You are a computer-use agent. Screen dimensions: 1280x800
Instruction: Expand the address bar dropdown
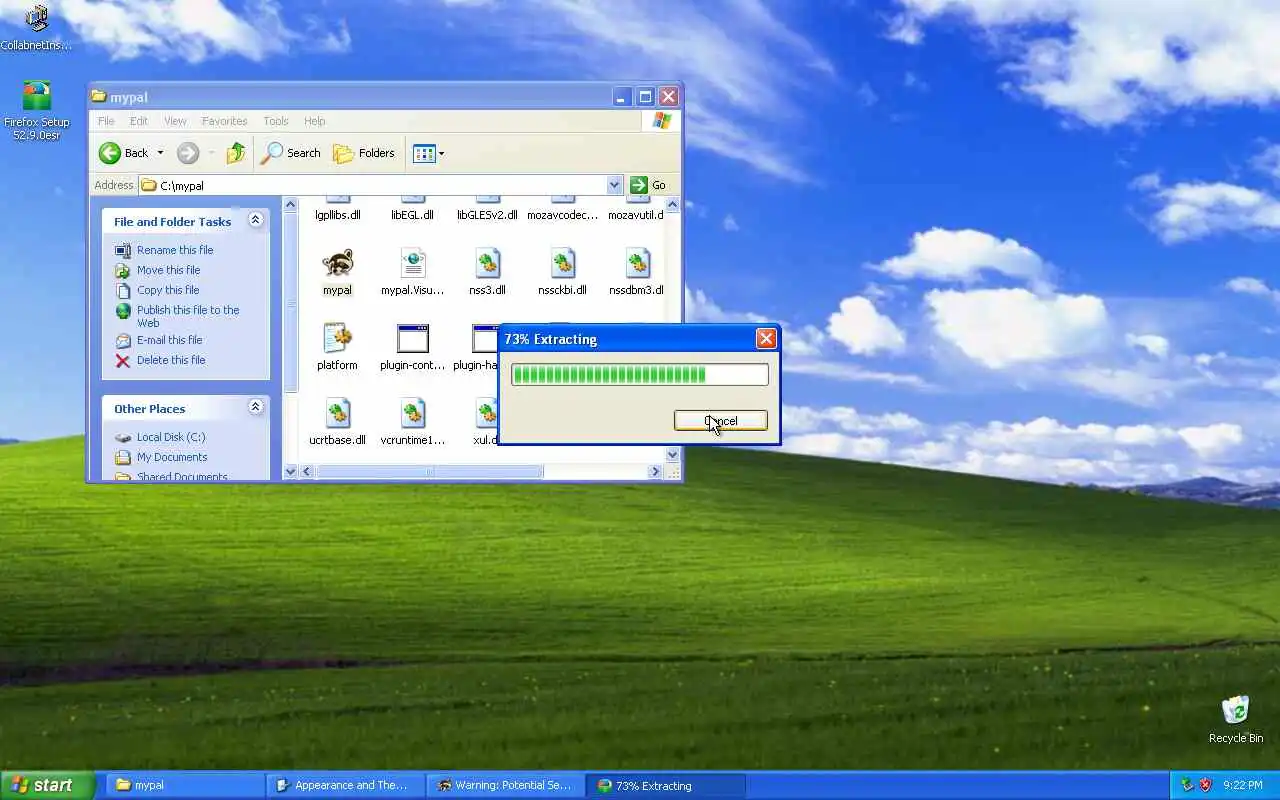[x=614, y=185]
